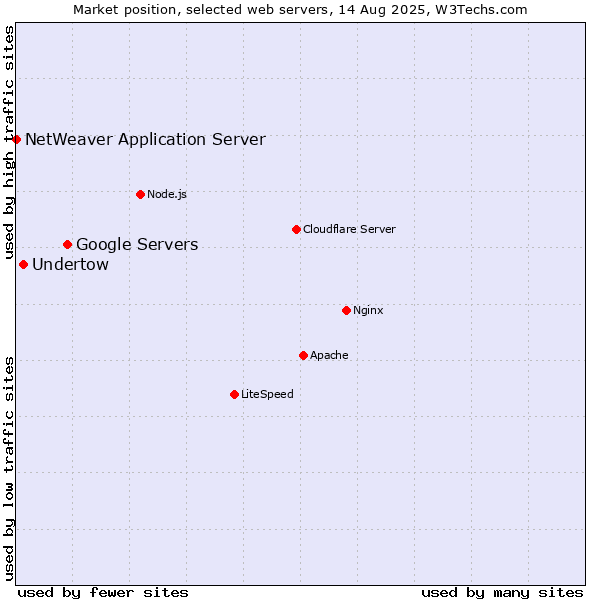The image size is (600, 600).
Task: Click the chart title "Market position, selected web servers"
Action: point(201,10)
